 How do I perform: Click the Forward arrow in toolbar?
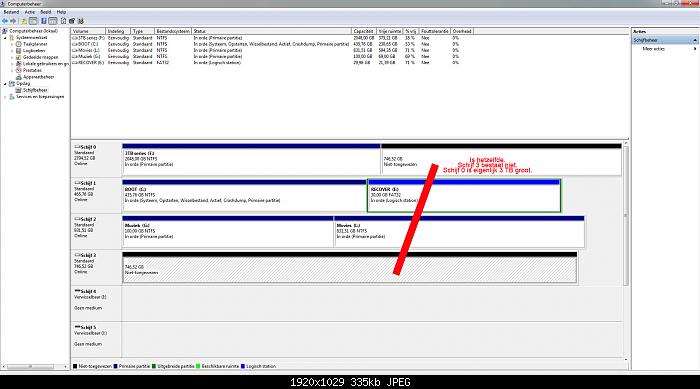coord(13,21)
